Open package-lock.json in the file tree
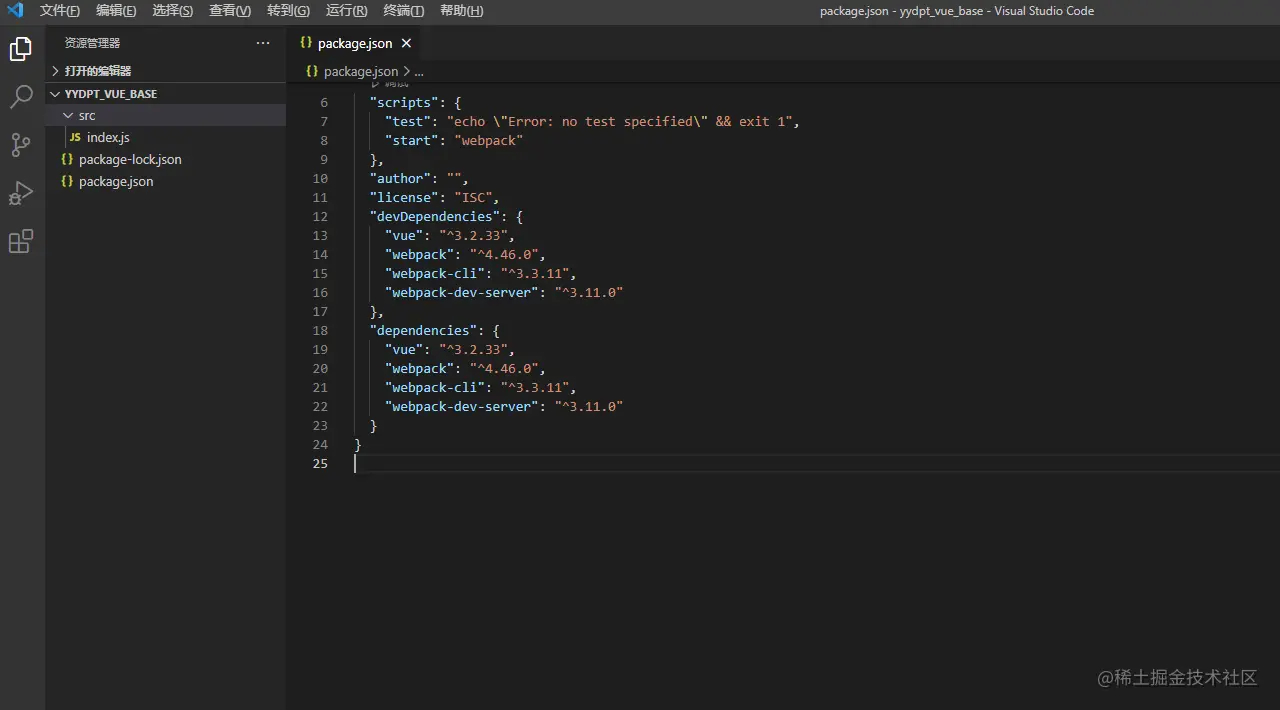 point(130,159)
